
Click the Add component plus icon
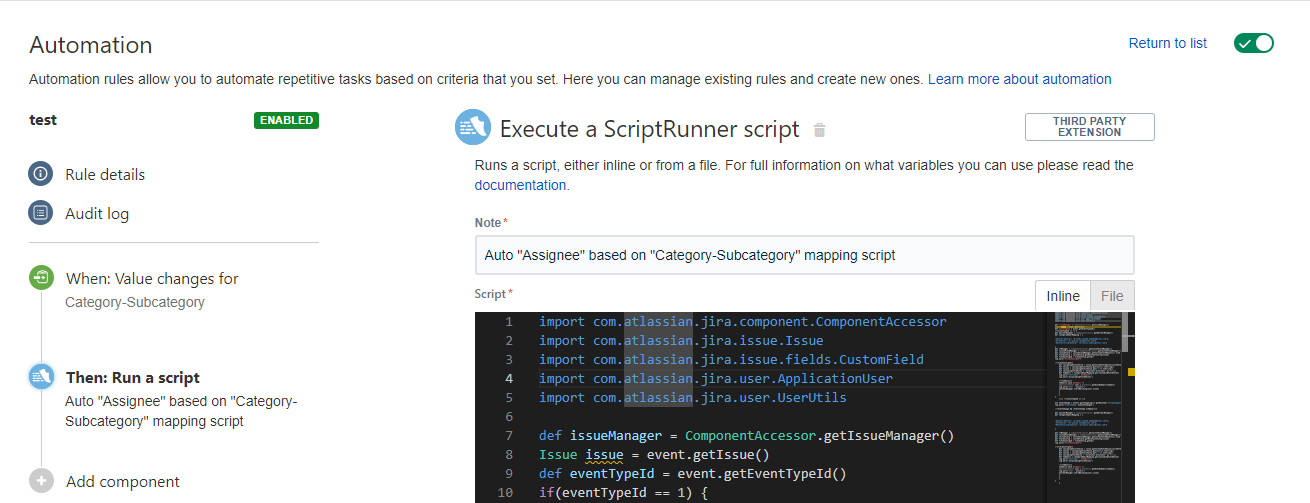coord(41,481)
